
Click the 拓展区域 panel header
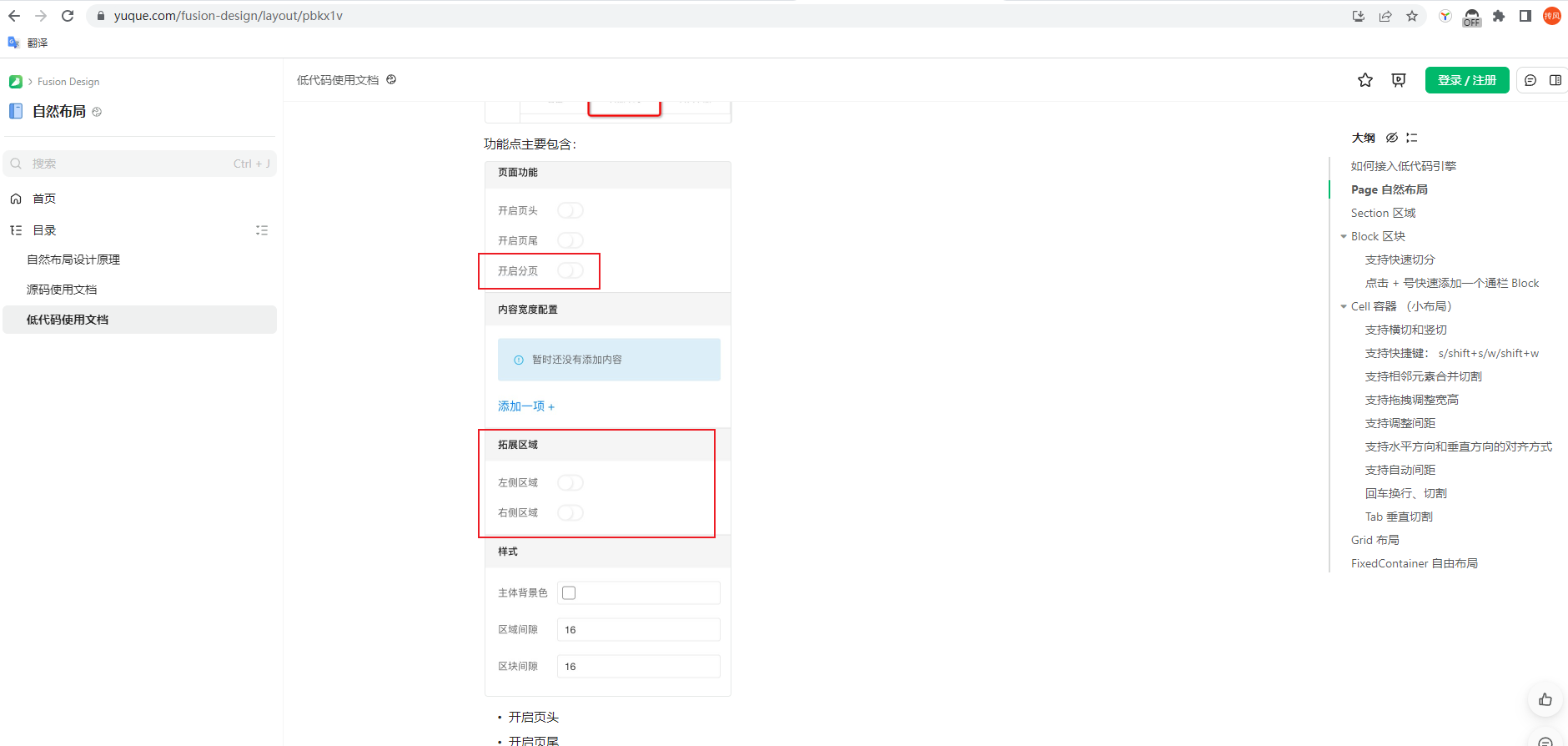(x=608, y=445)
